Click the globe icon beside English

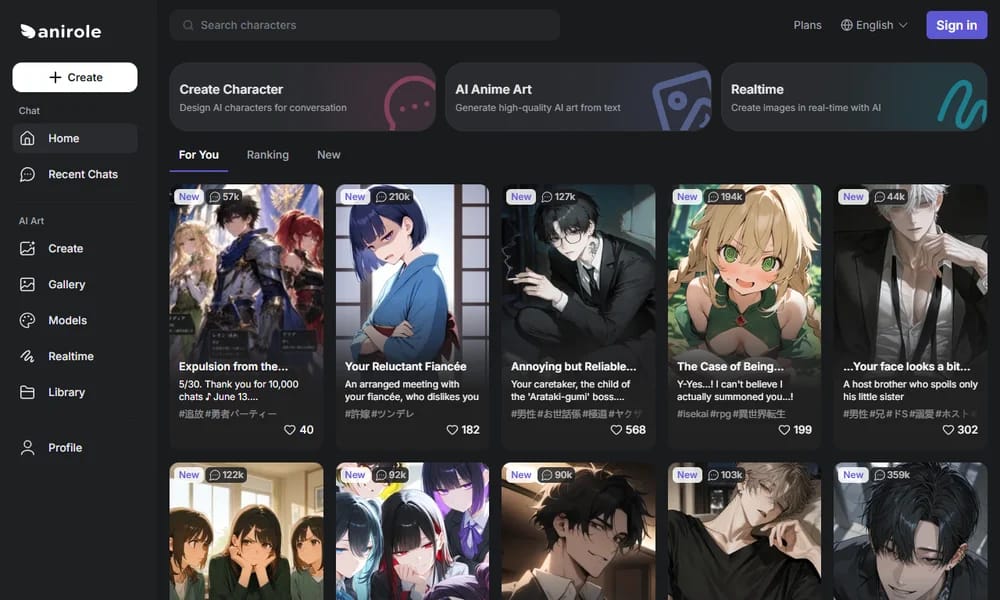pyautogui.click(x=846, y=25)
